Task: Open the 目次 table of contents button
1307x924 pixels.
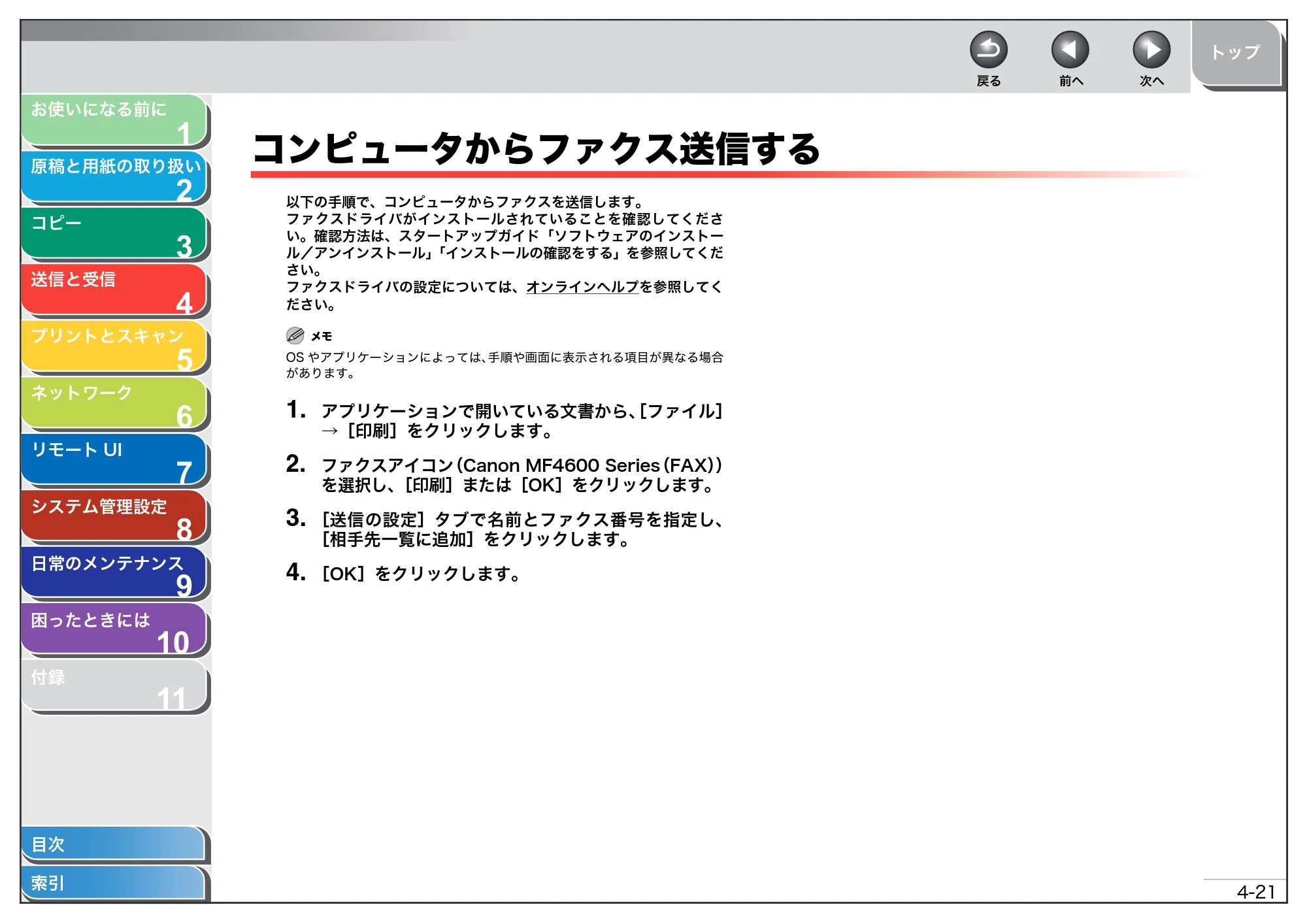Action: tap(114, 844)
